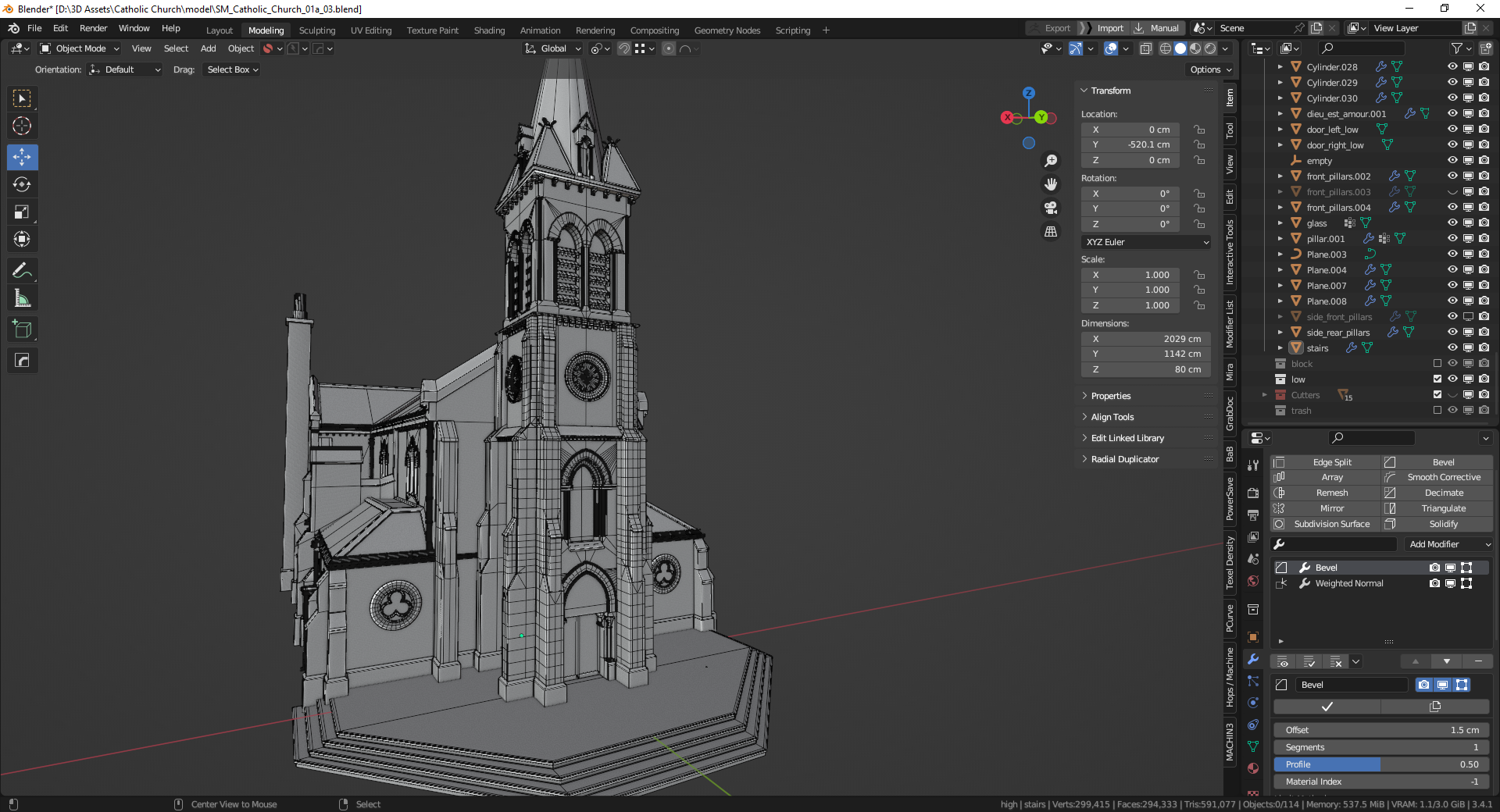Toggle camera view in the viewport
The width and height of the screenshot is (1500, 812).
(x=1051, y=208)
